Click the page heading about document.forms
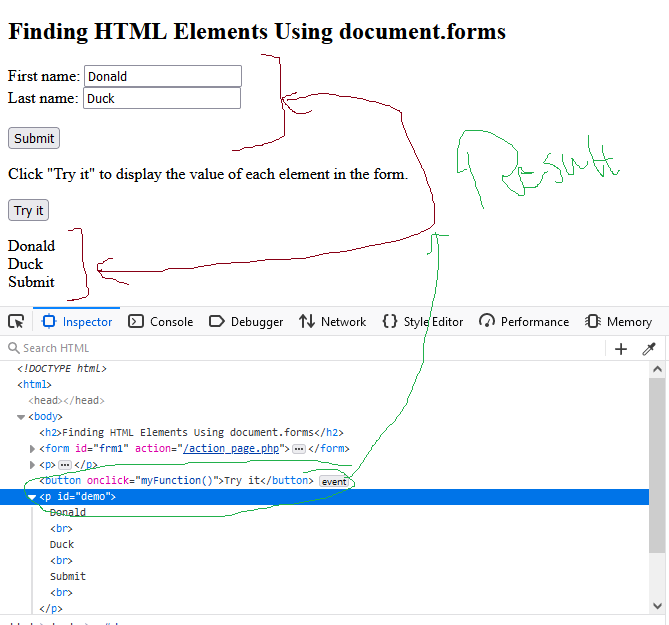Image resolution: width=669 pixels, height=625 pixels. click(x=257, y=32)
